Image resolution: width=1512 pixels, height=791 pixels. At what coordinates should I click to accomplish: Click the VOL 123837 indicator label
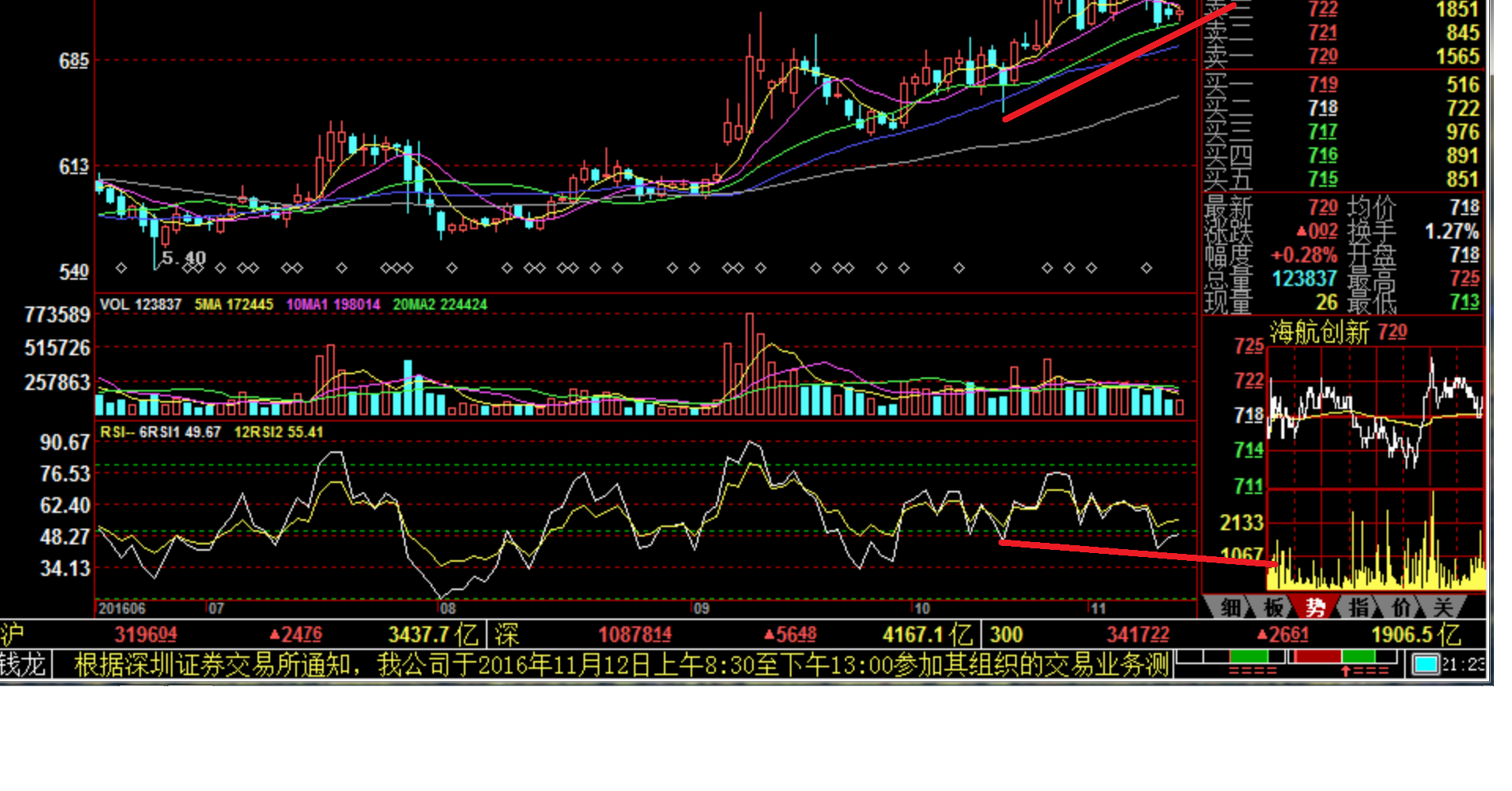click(140, 304)
